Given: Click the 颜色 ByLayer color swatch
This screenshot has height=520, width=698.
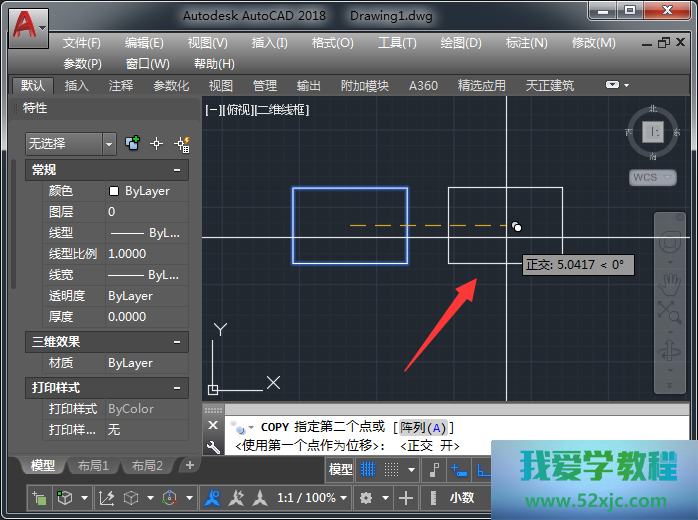Looking at the screenshot, I should (114, 191).
